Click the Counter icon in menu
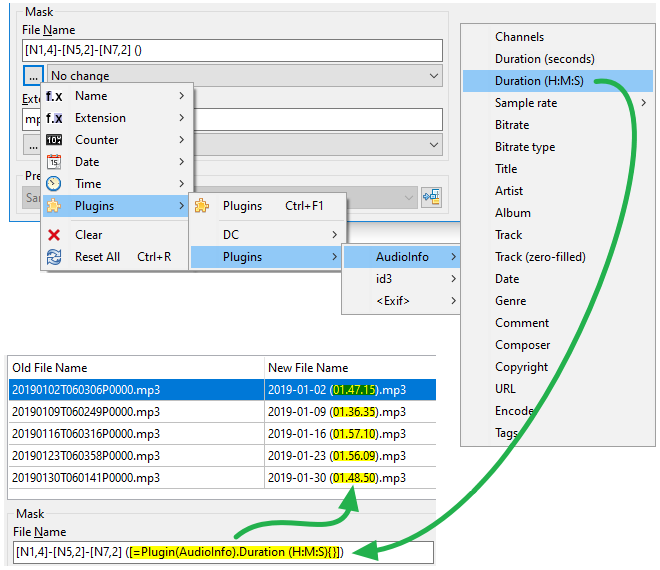Screen dimensions: 660x570 [54, 140]
